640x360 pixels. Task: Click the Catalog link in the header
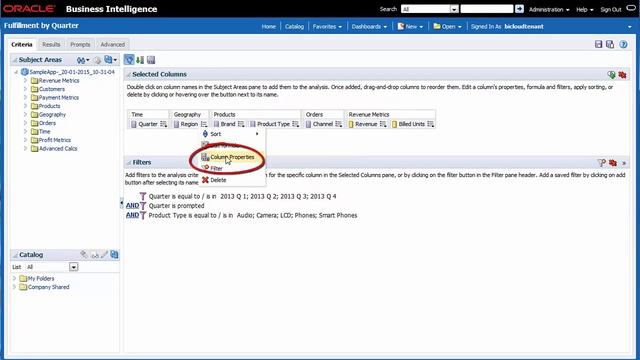(294, 27)
